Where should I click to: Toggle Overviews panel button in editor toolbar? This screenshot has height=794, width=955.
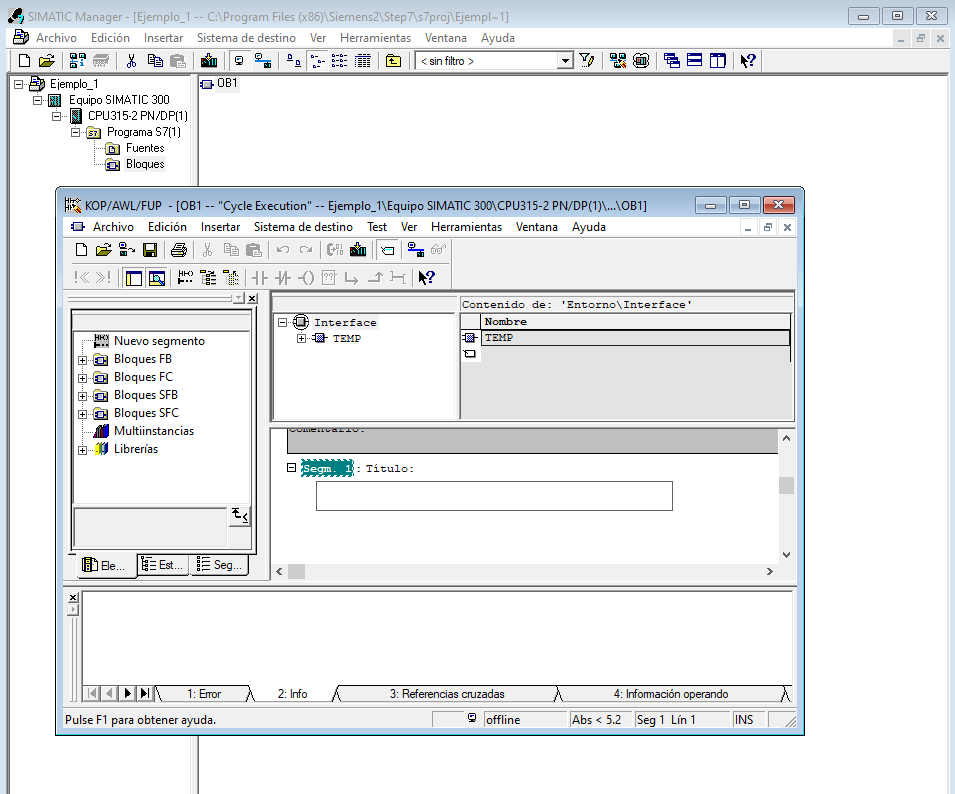point(133,278)
